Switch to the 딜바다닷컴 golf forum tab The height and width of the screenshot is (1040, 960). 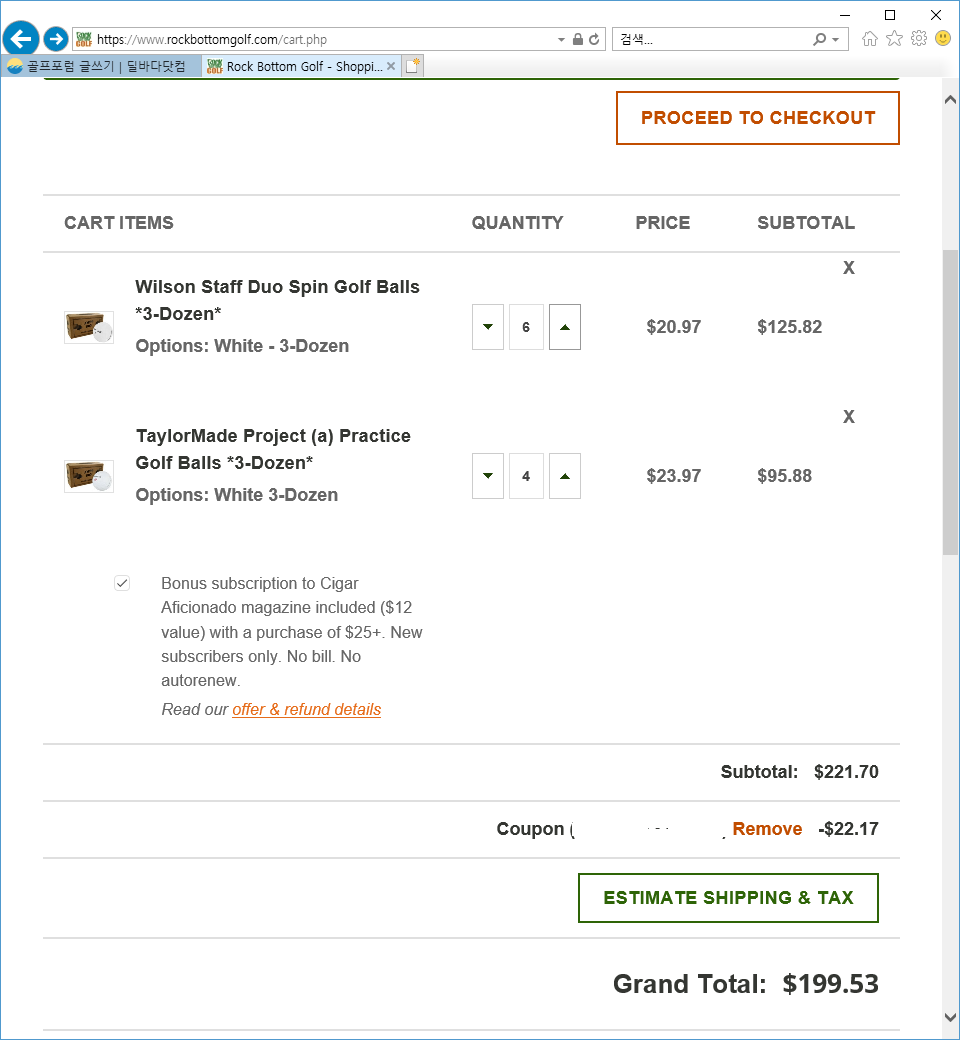point(100,66)
